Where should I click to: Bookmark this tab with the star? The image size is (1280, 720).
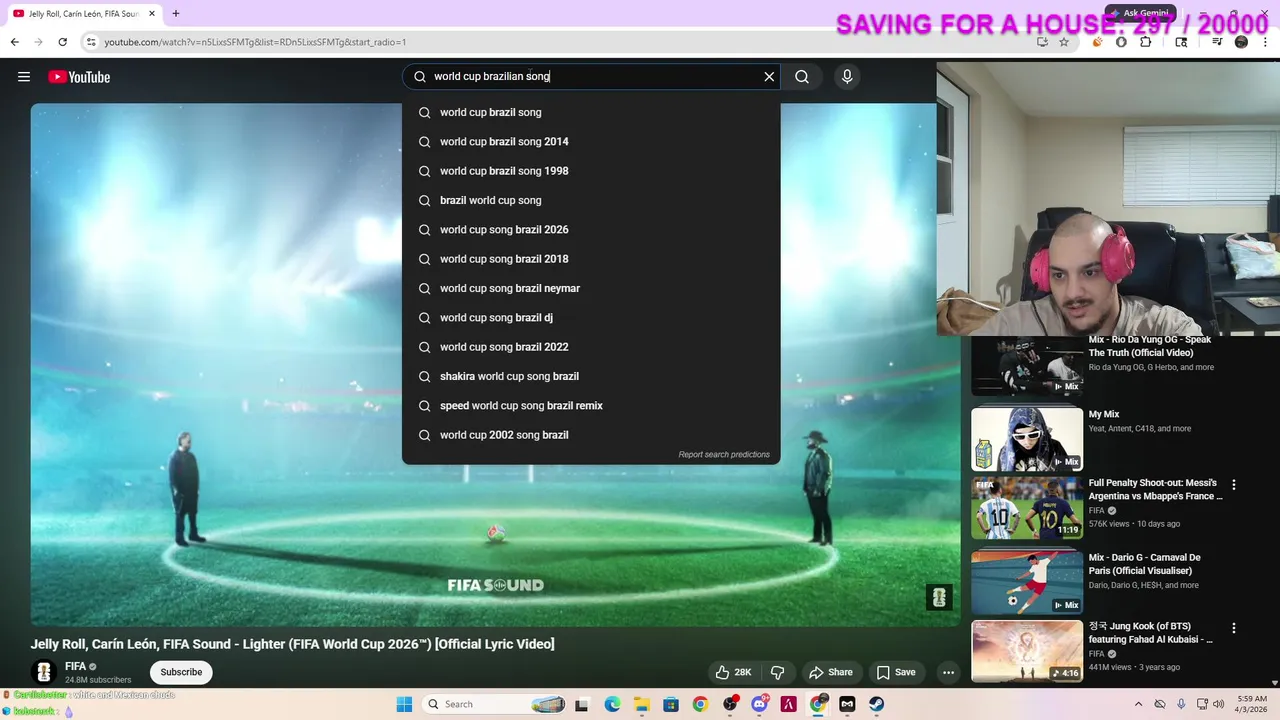pos(1064,42)
